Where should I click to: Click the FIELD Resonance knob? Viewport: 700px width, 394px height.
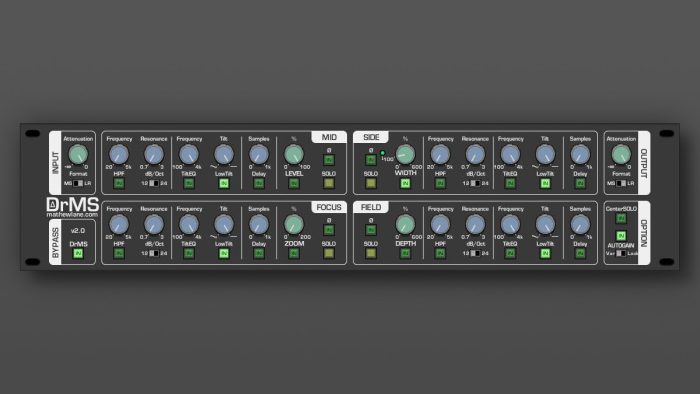(475, 224)
